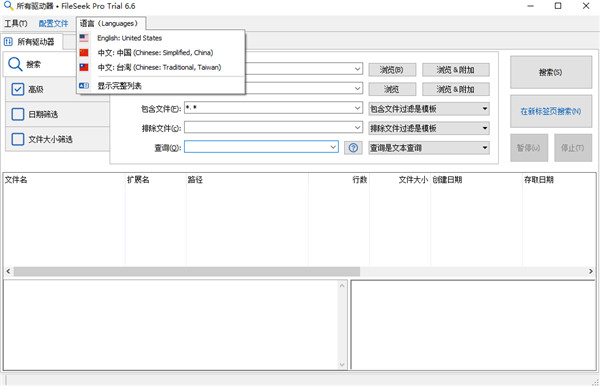
Task: Click the full language list icon
Action: (84, 86)
